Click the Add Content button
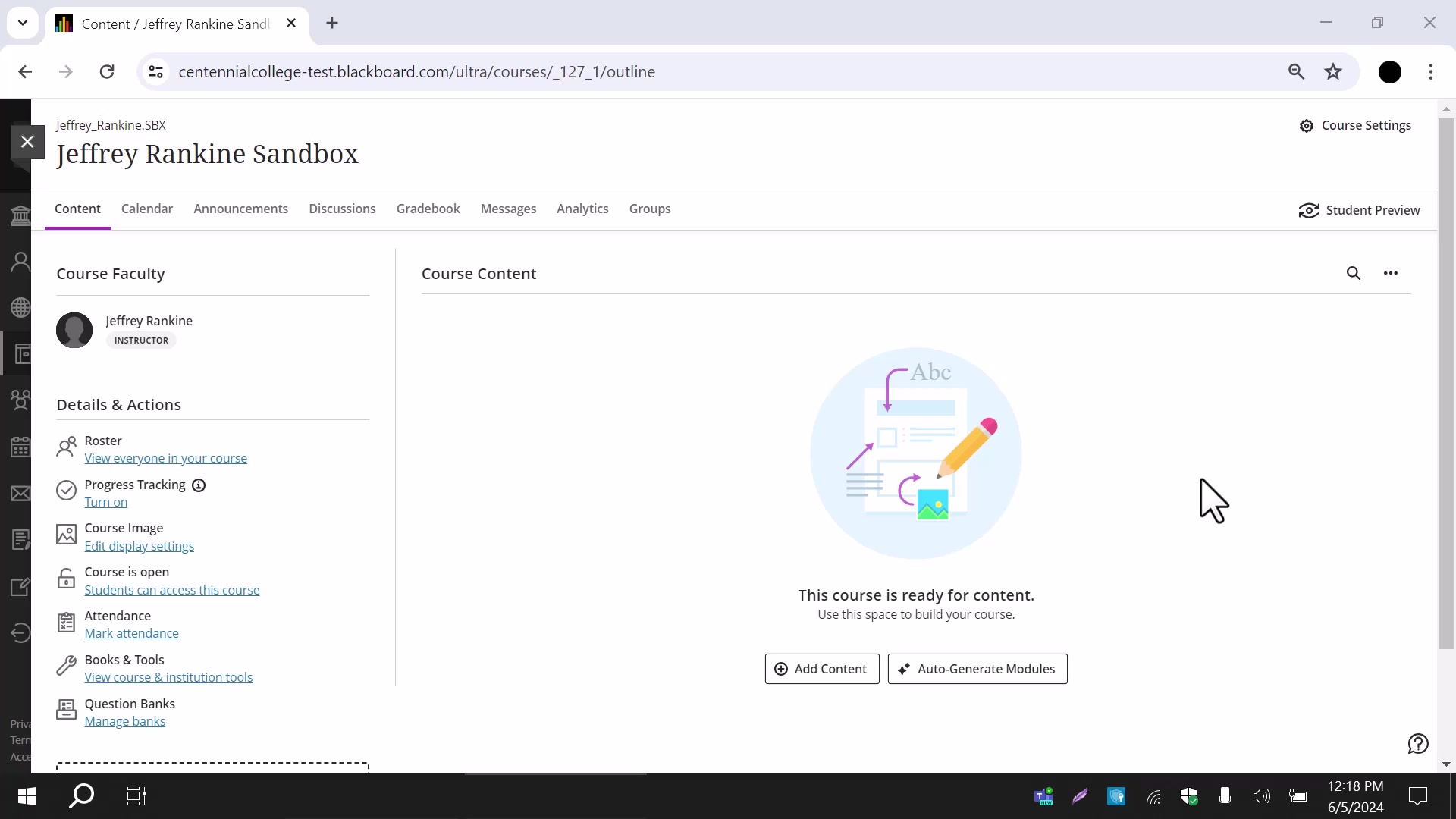This screenshot has height=819, width=1456. [821, 669]
